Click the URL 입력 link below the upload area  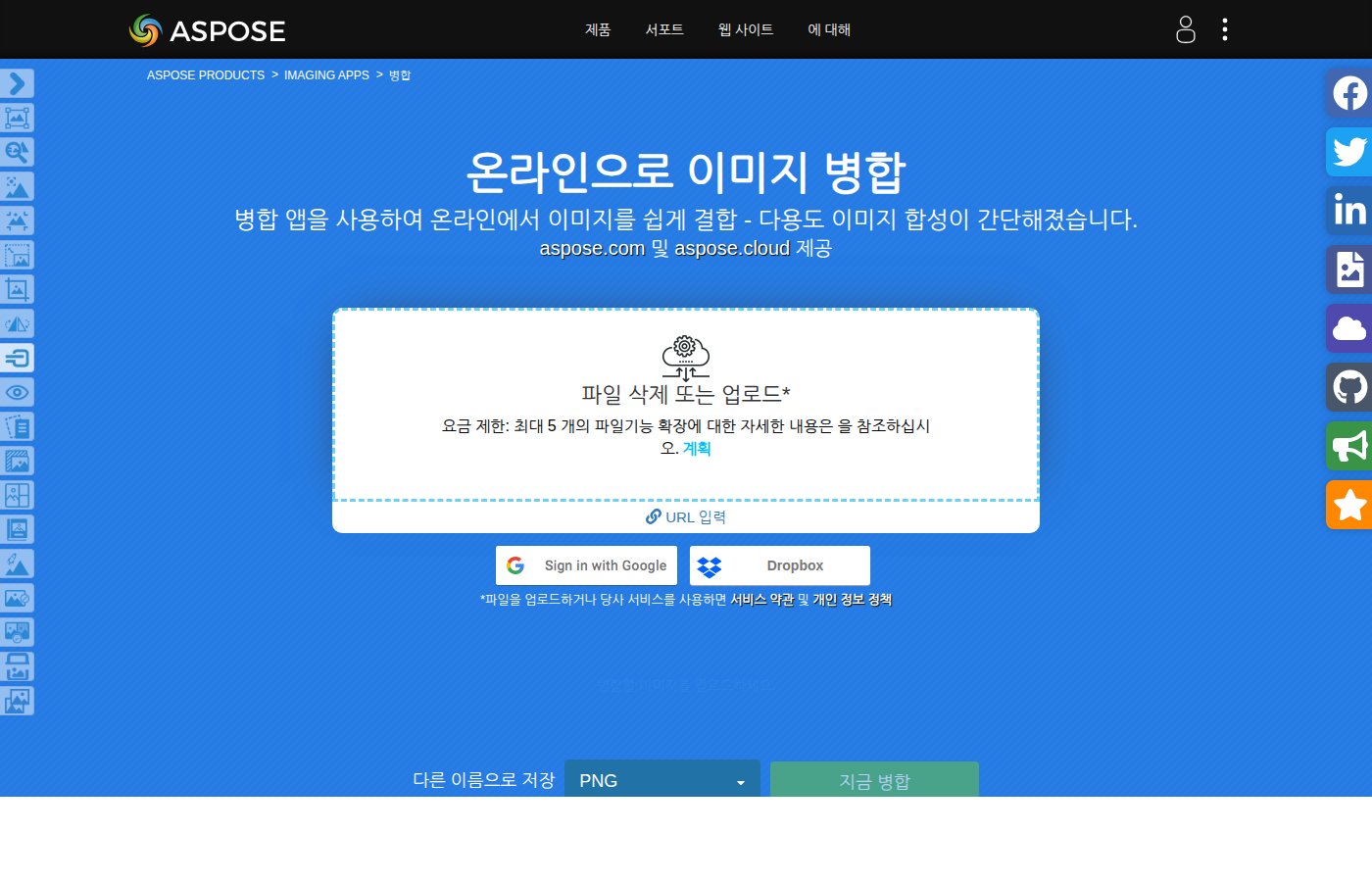(x=686, y=516)
